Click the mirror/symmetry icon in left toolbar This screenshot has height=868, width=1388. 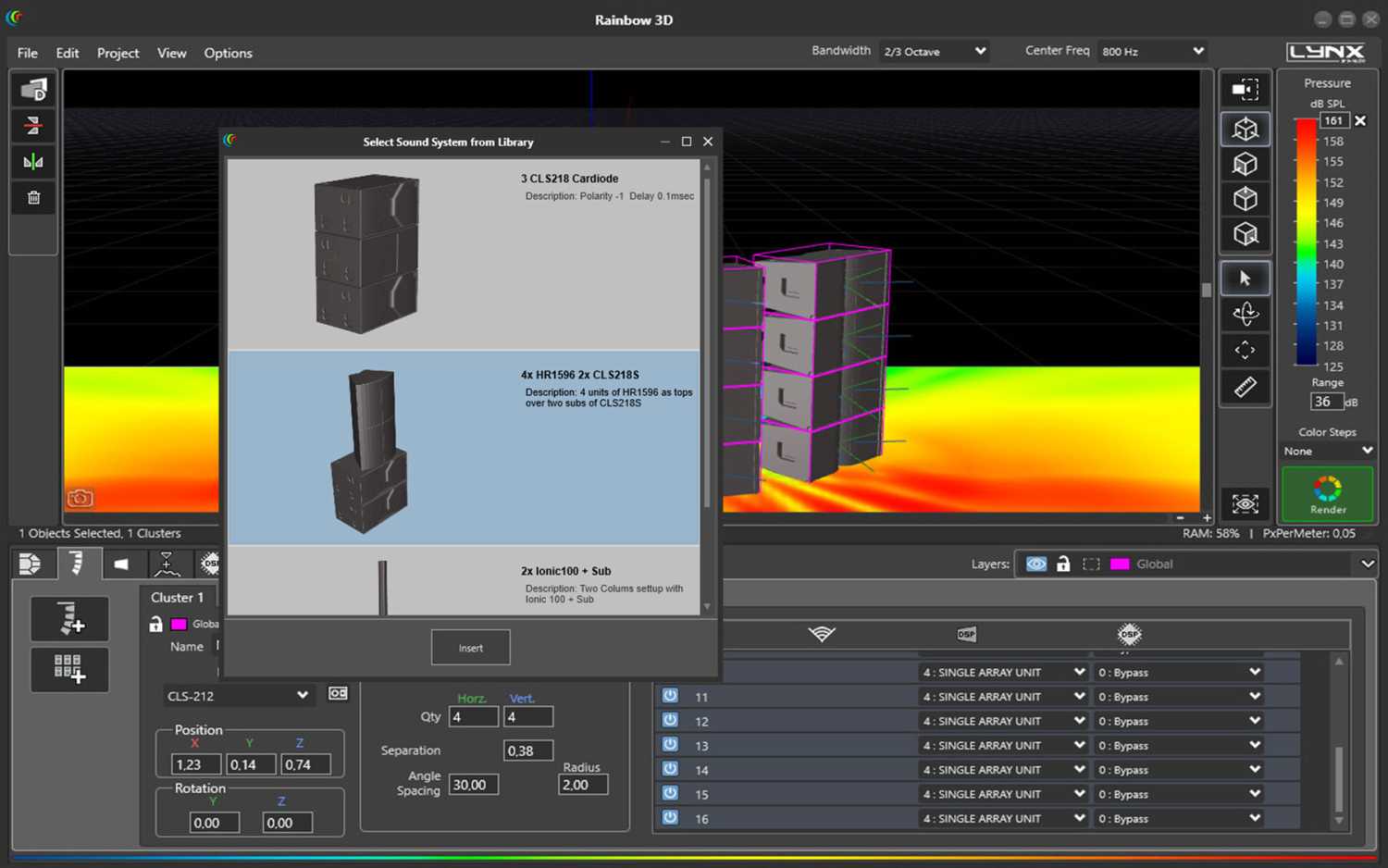pos(32,161)
